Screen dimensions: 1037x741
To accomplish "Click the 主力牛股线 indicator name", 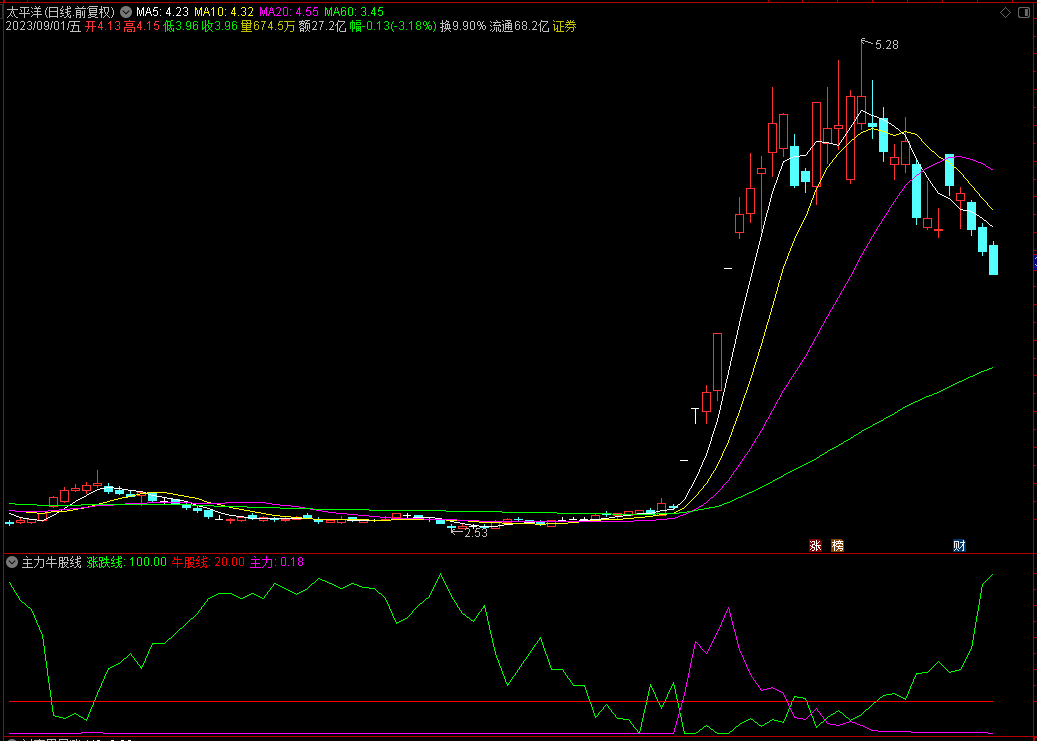I will click(x=52, y=562).
